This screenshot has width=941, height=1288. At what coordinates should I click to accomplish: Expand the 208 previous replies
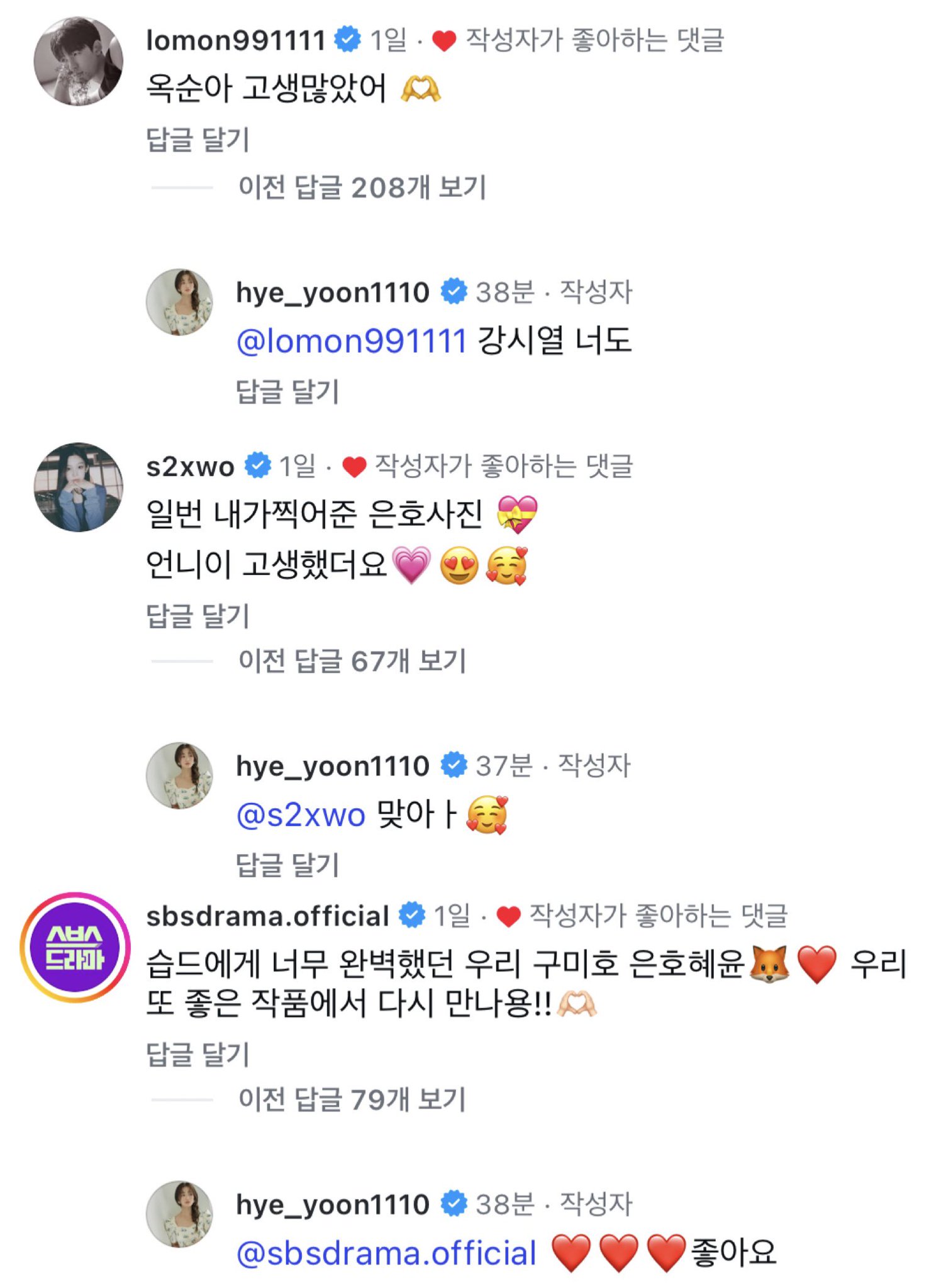pos(362,187)
